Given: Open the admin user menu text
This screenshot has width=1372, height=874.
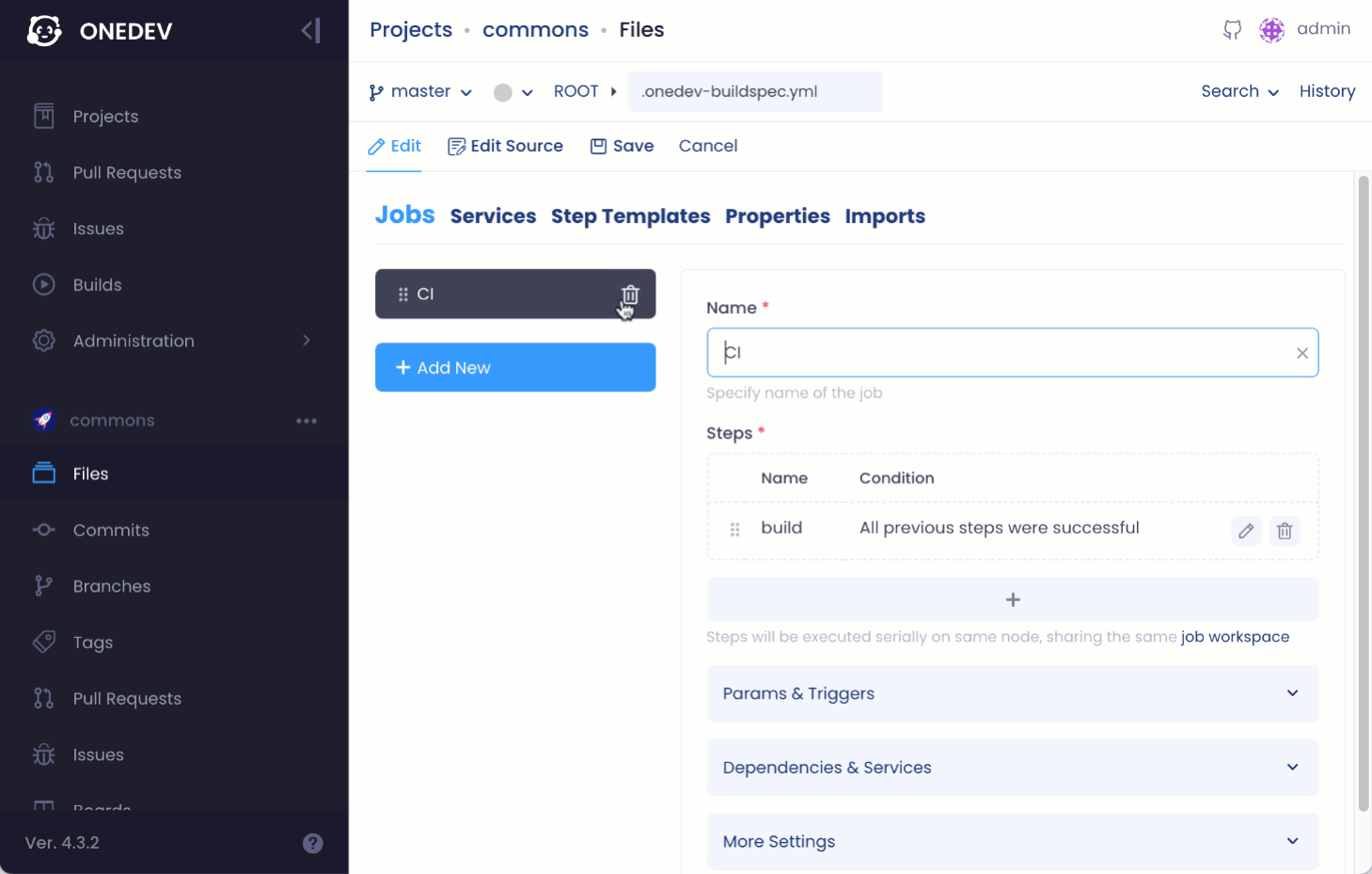Looking at the screenshot, I should (x=1323, y=29).
